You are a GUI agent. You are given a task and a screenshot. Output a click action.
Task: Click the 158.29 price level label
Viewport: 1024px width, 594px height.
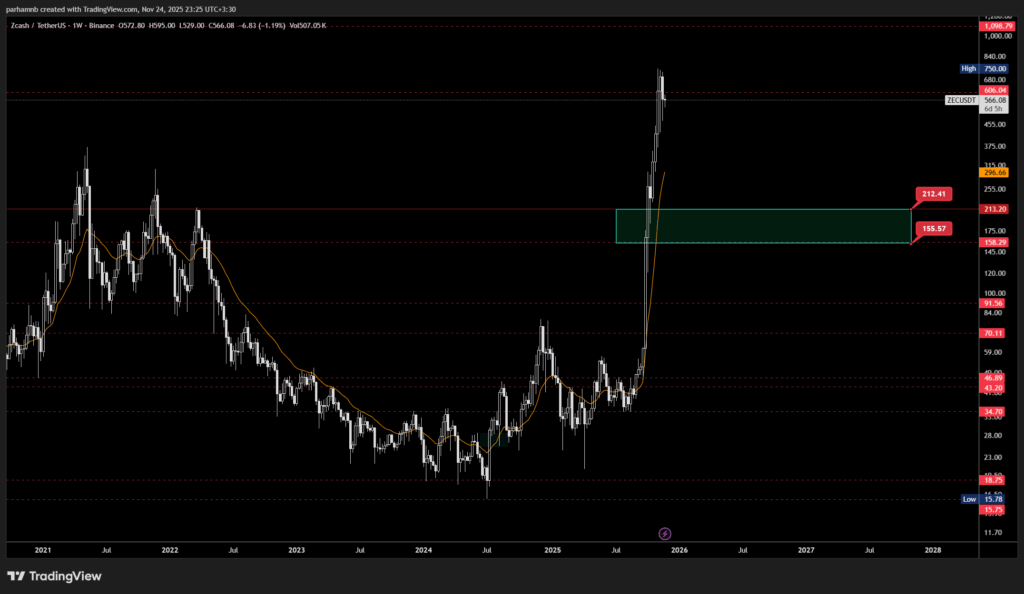(993, 242)
